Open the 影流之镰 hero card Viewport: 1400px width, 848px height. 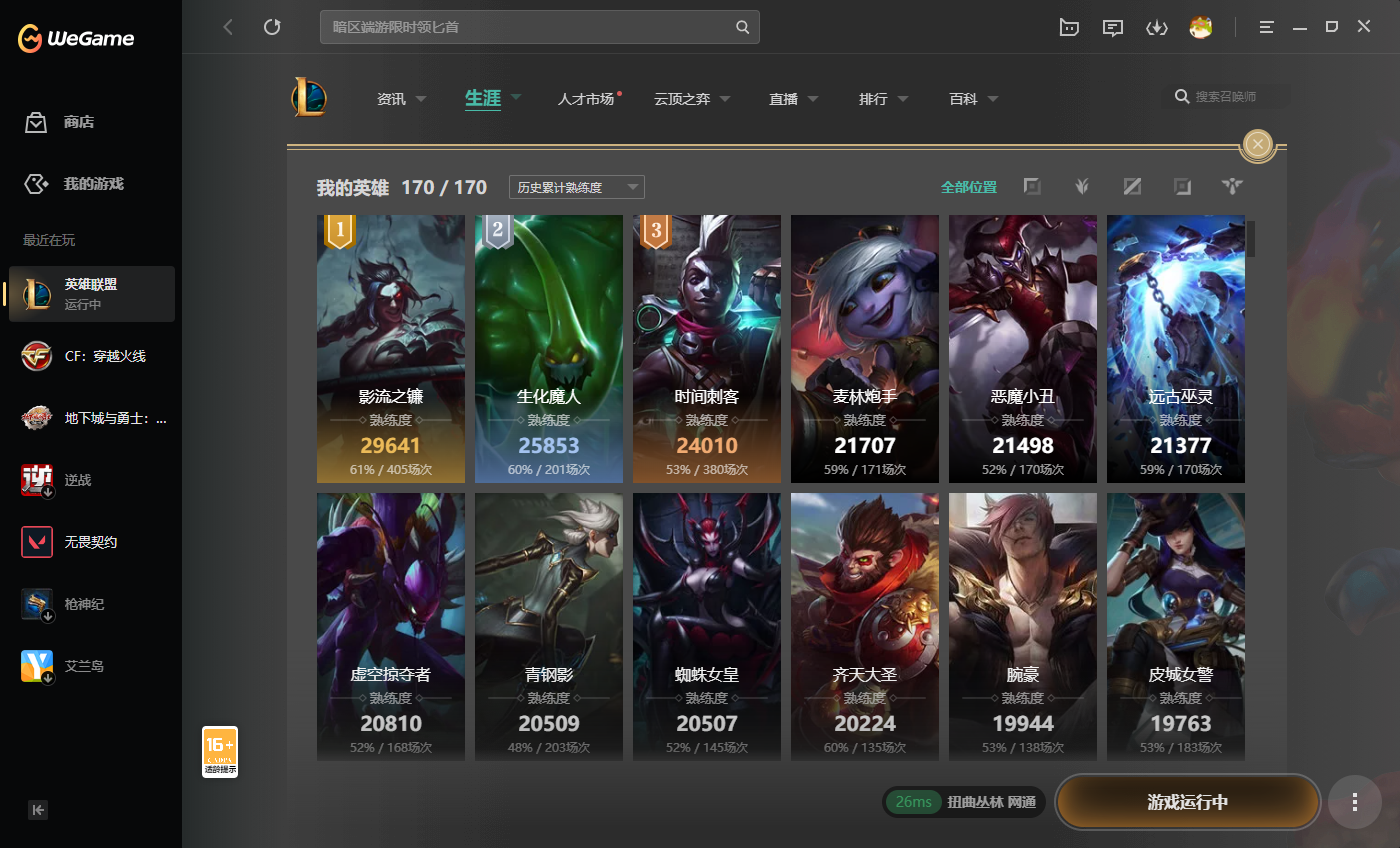point(391,349)
